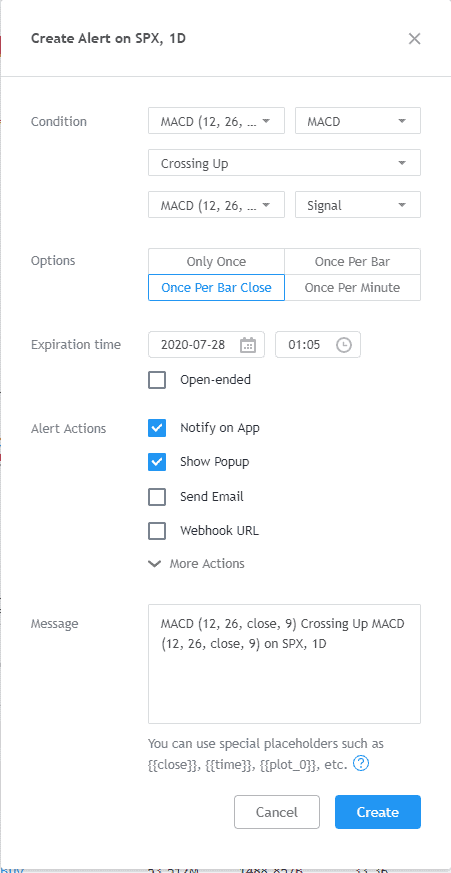
Task: Open first MACD (12, 26, ... source dropdown
Action: tap(216, 121)
